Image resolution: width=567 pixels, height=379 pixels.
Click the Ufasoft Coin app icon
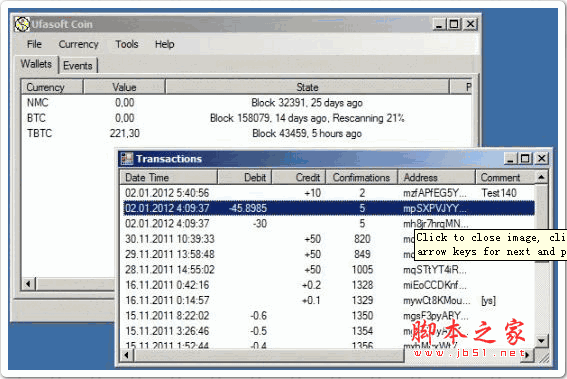coord(22,25)
